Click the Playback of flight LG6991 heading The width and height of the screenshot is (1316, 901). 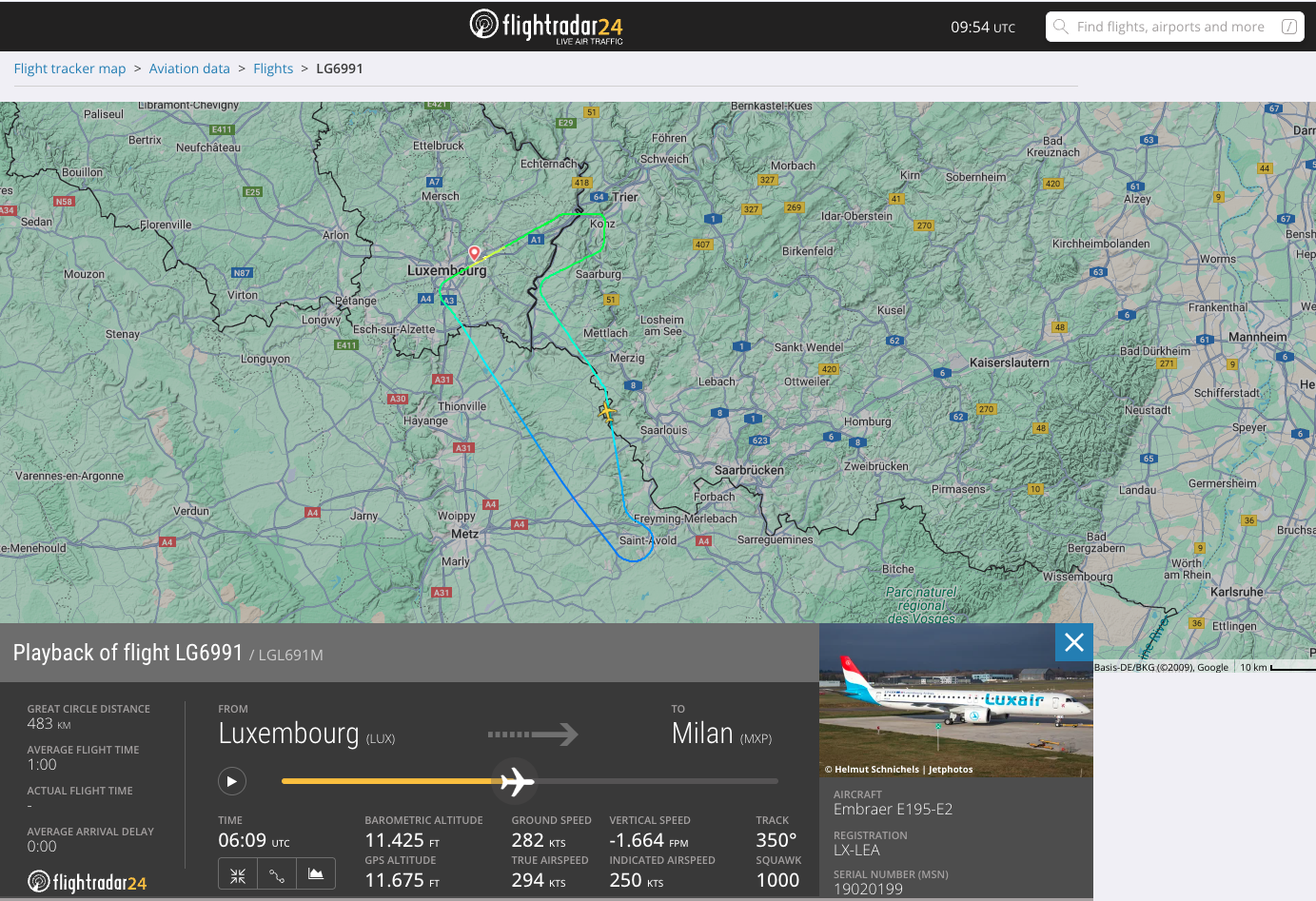(128, 653)
